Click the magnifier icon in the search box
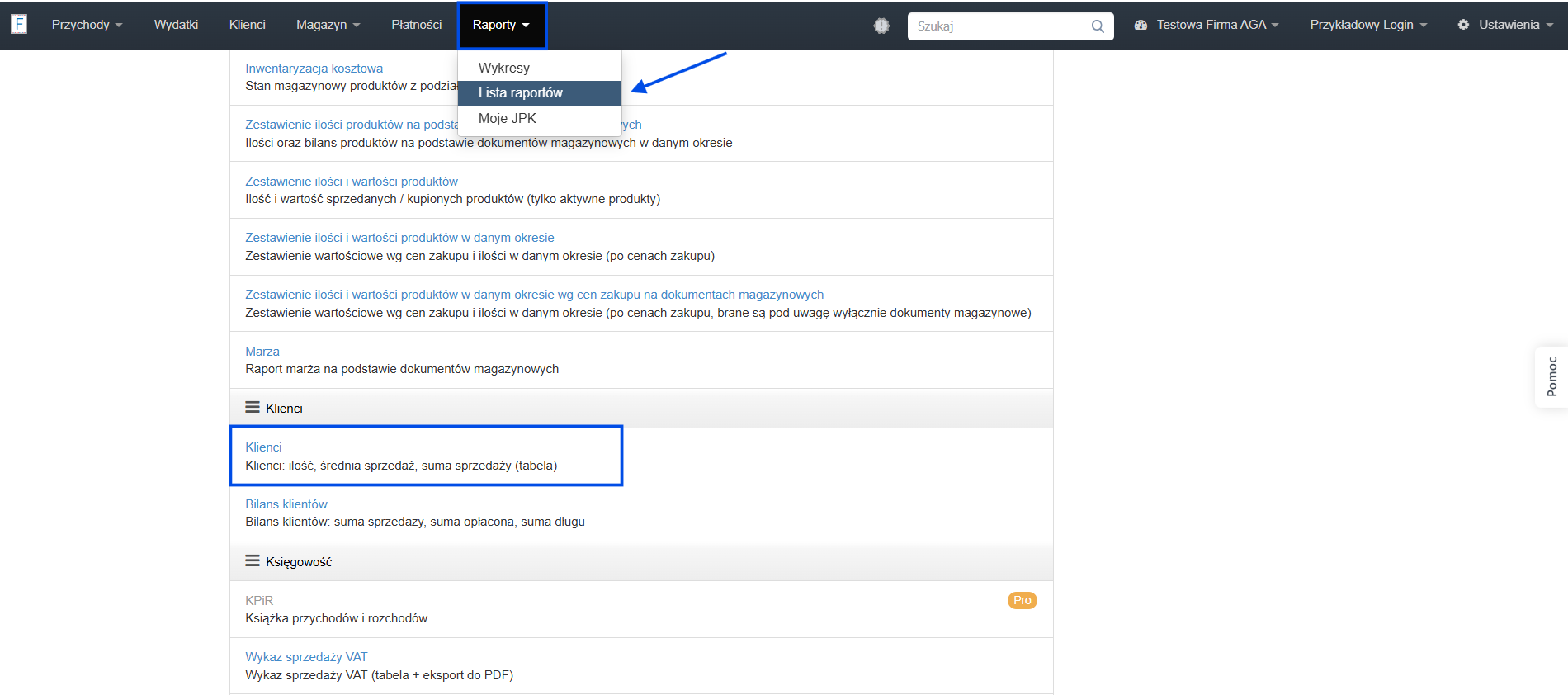1568x695 pixels. 1097,26
